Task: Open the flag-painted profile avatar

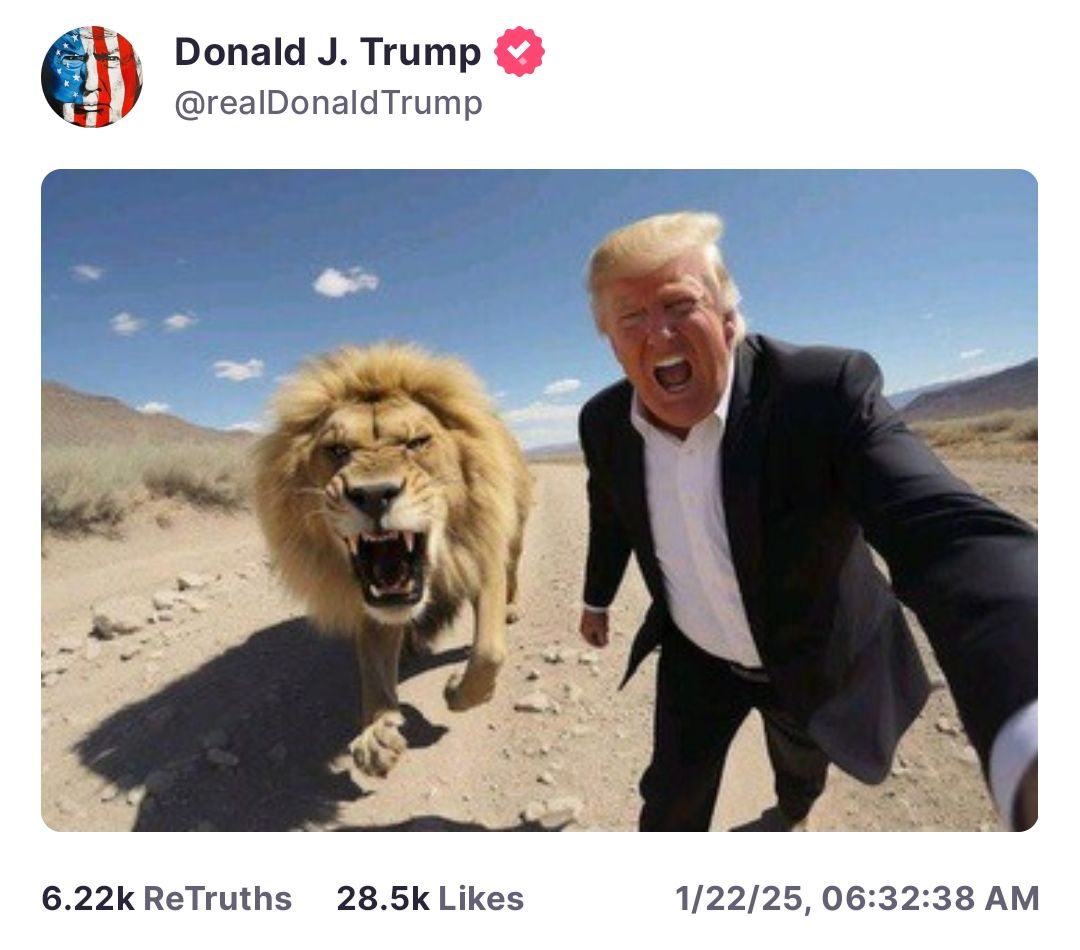Action: (92, 76)
